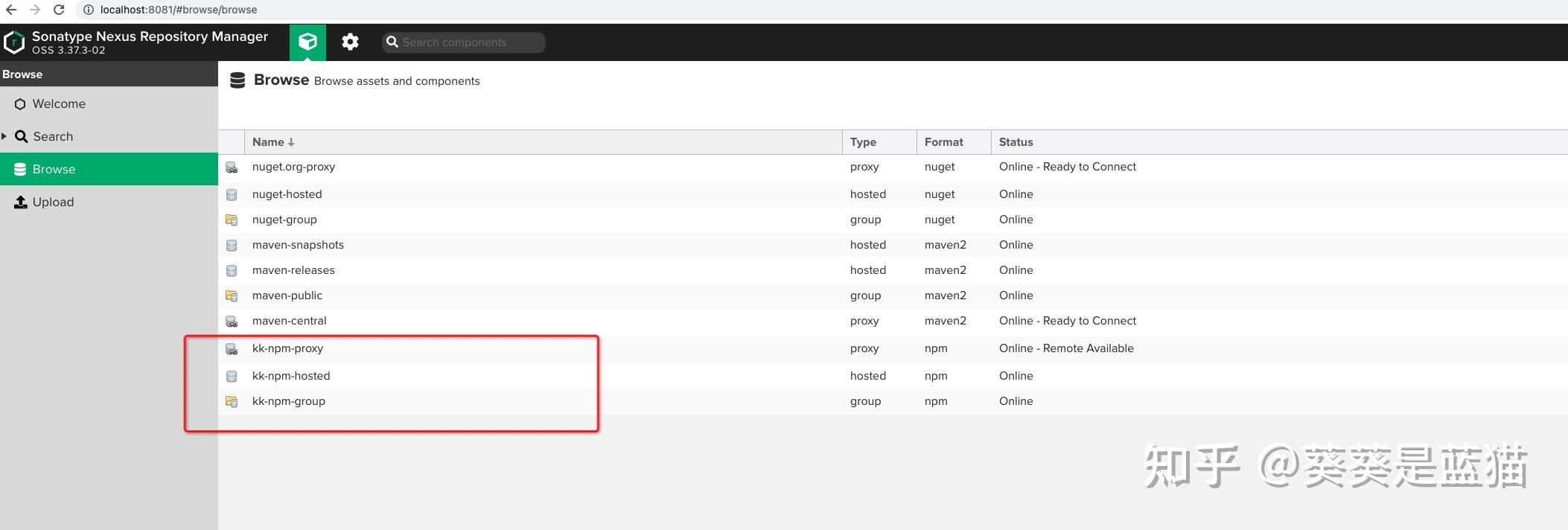Select the Browse item in sidebar
The width and height of the screenshot is (1568, 530).
(x=109, y=169)
